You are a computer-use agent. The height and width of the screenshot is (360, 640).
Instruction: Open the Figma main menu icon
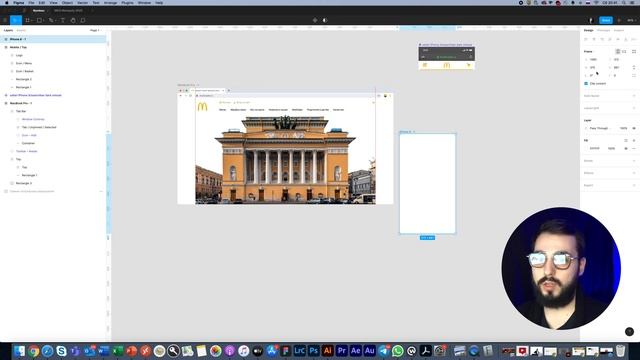5,20
